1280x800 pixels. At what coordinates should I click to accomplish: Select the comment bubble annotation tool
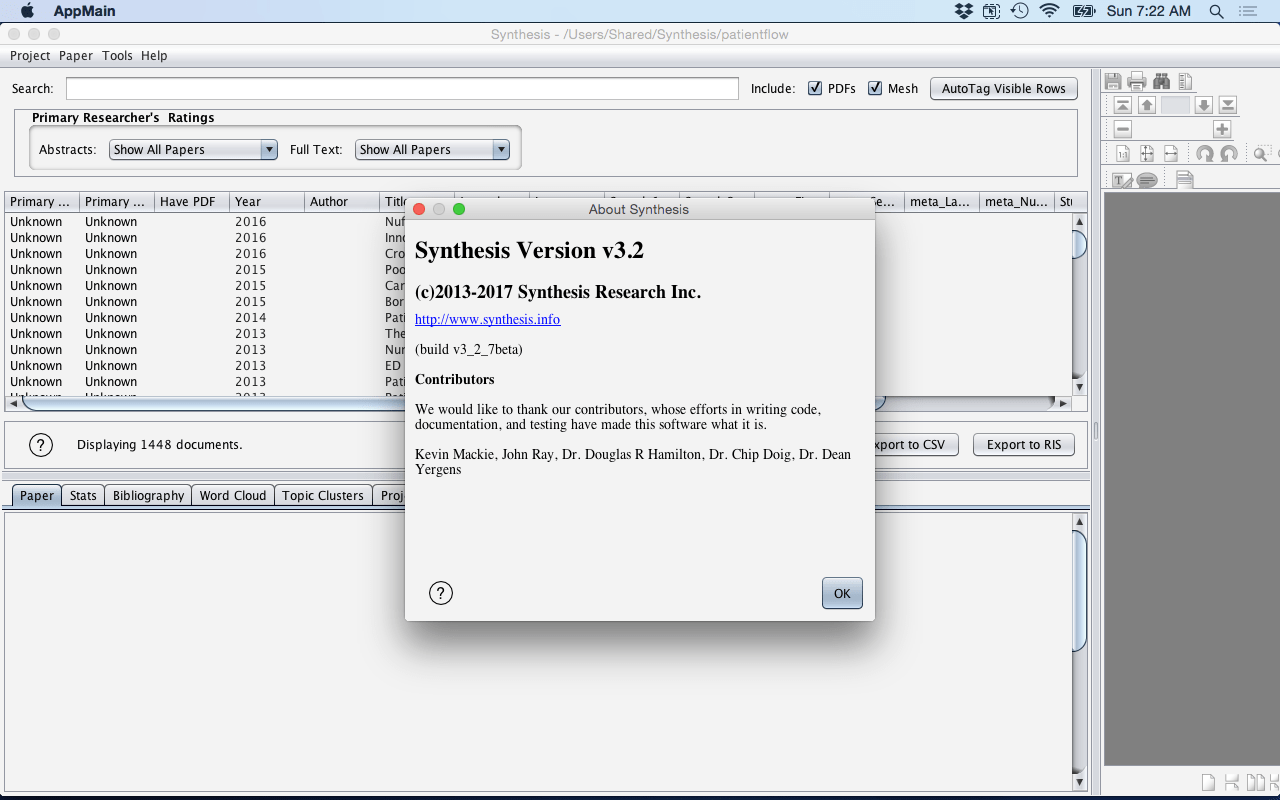1147,180
